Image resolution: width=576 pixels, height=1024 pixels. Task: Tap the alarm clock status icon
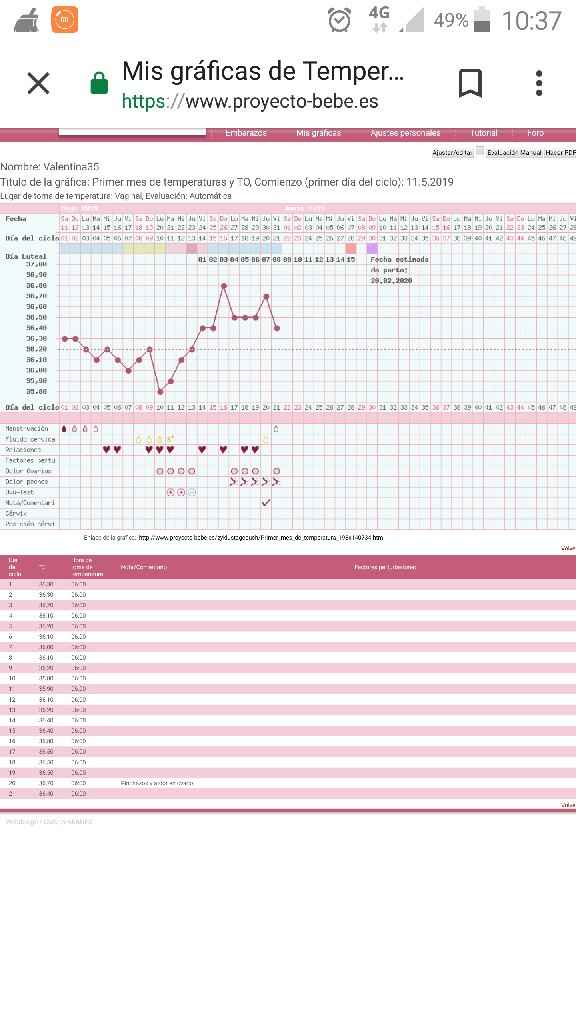pos(340,20)
